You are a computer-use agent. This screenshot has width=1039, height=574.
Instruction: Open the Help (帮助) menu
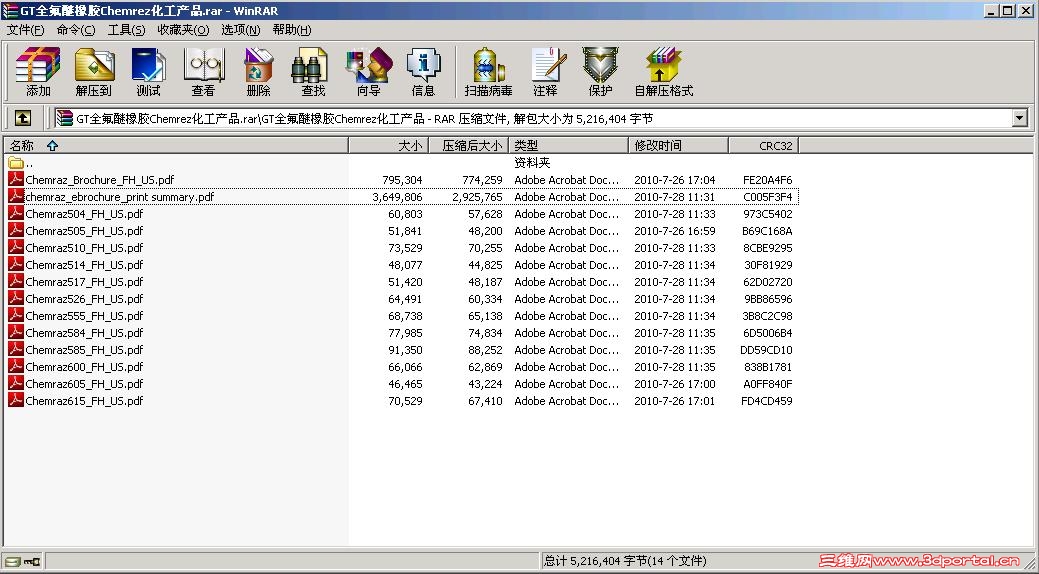coord(292,30)
